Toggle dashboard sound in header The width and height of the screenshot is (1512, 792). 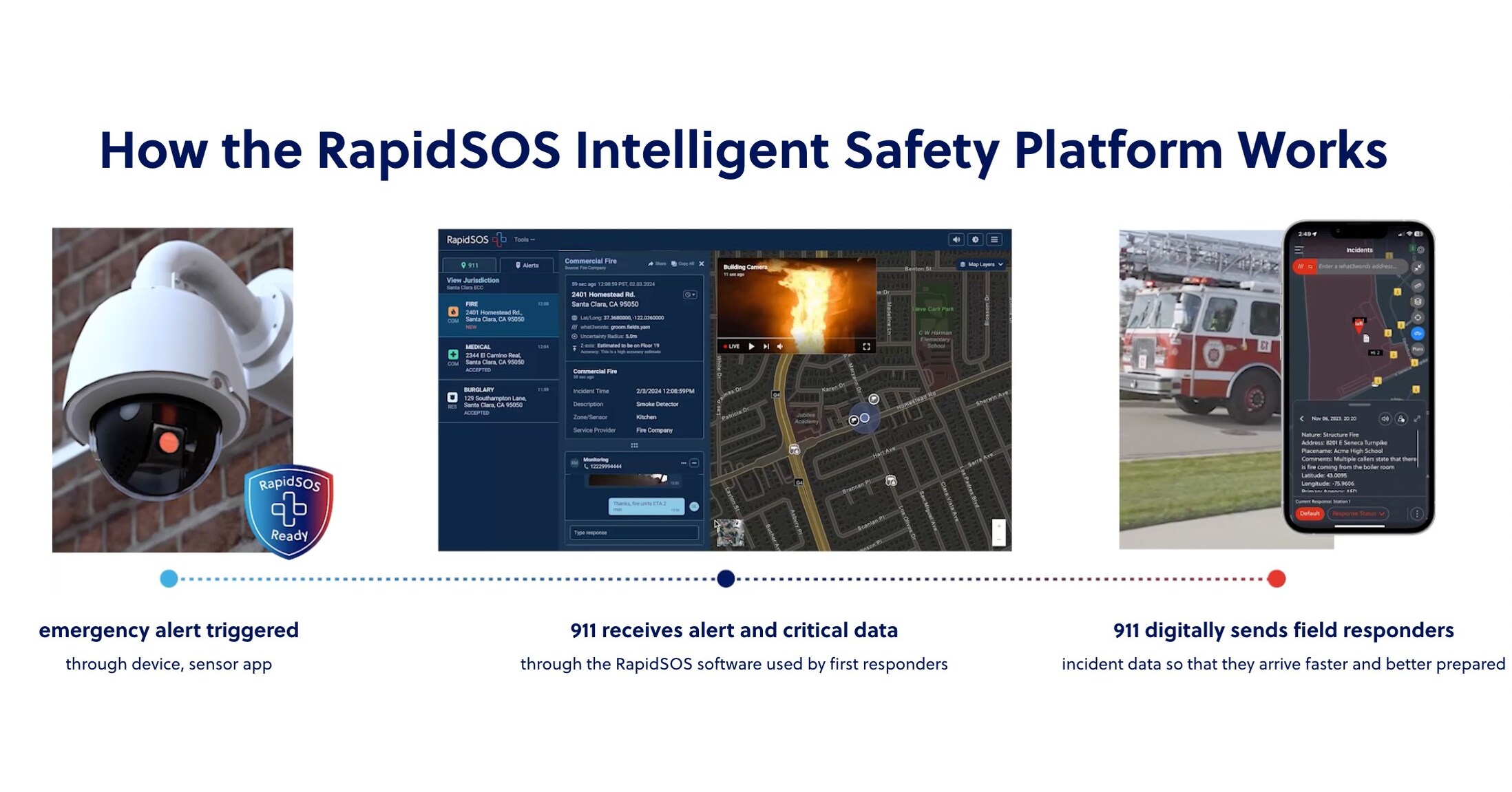coord(956,239)
